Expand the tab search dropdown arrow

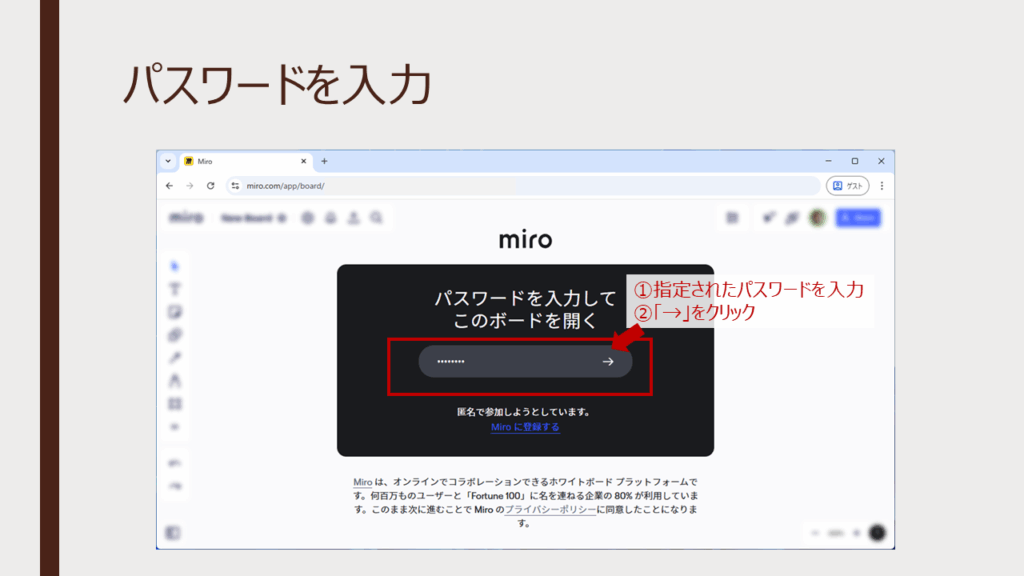tap(168, 161)
